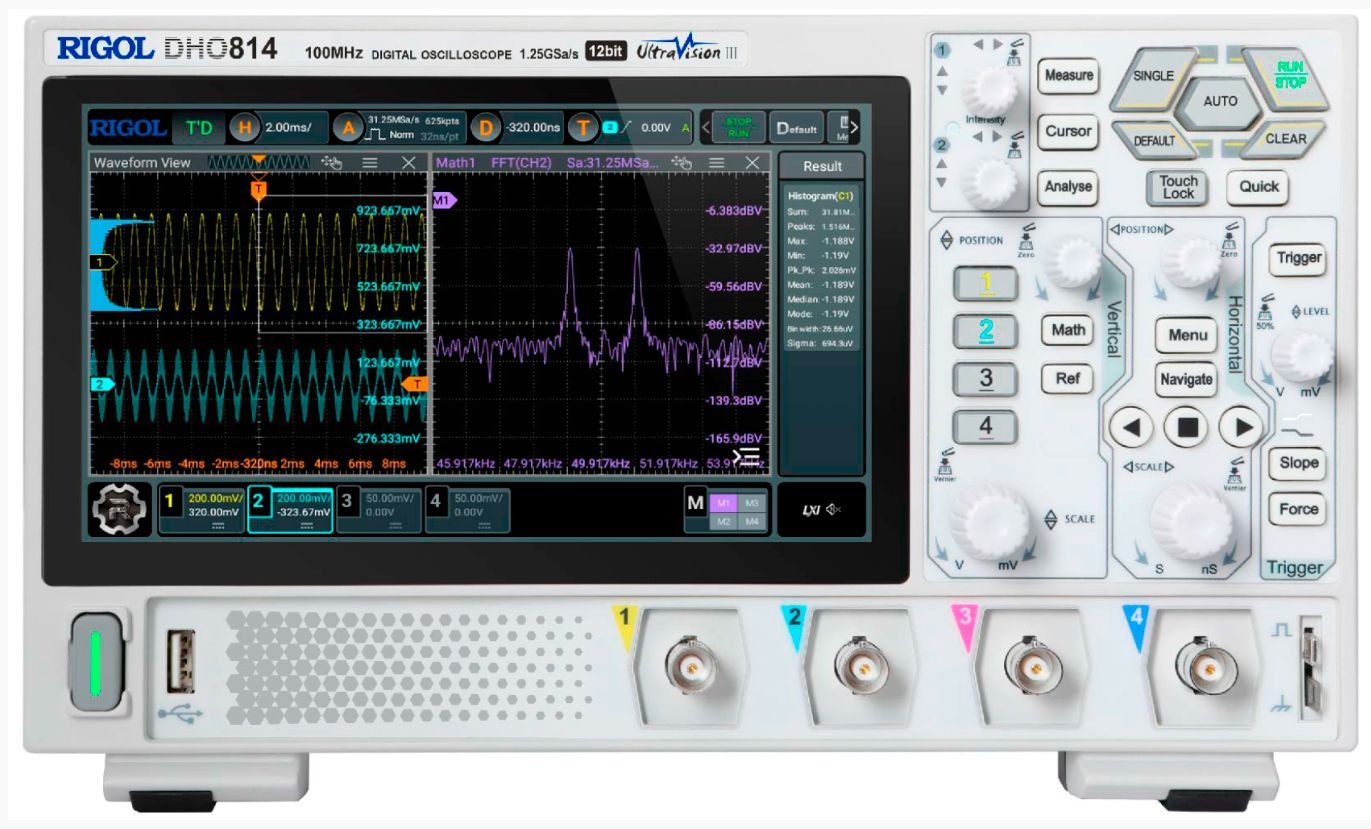Collapse the Result panel with the arrow-list icon
The width and height of the screenshot is (1371, 829).
click(x=746, y=458)
